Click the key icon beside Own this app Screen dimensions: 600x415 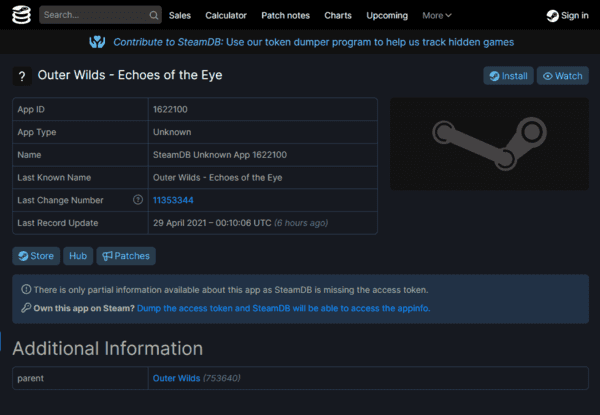(26, 308)
